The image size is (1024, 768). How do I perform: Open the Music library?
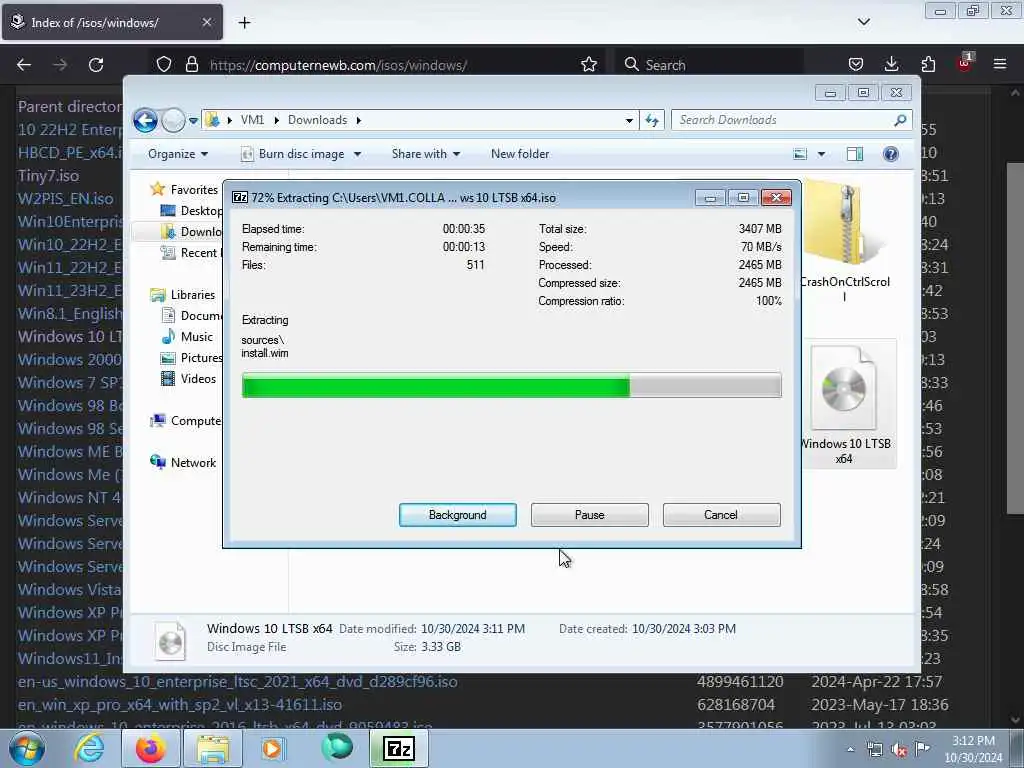pos(187,337)
